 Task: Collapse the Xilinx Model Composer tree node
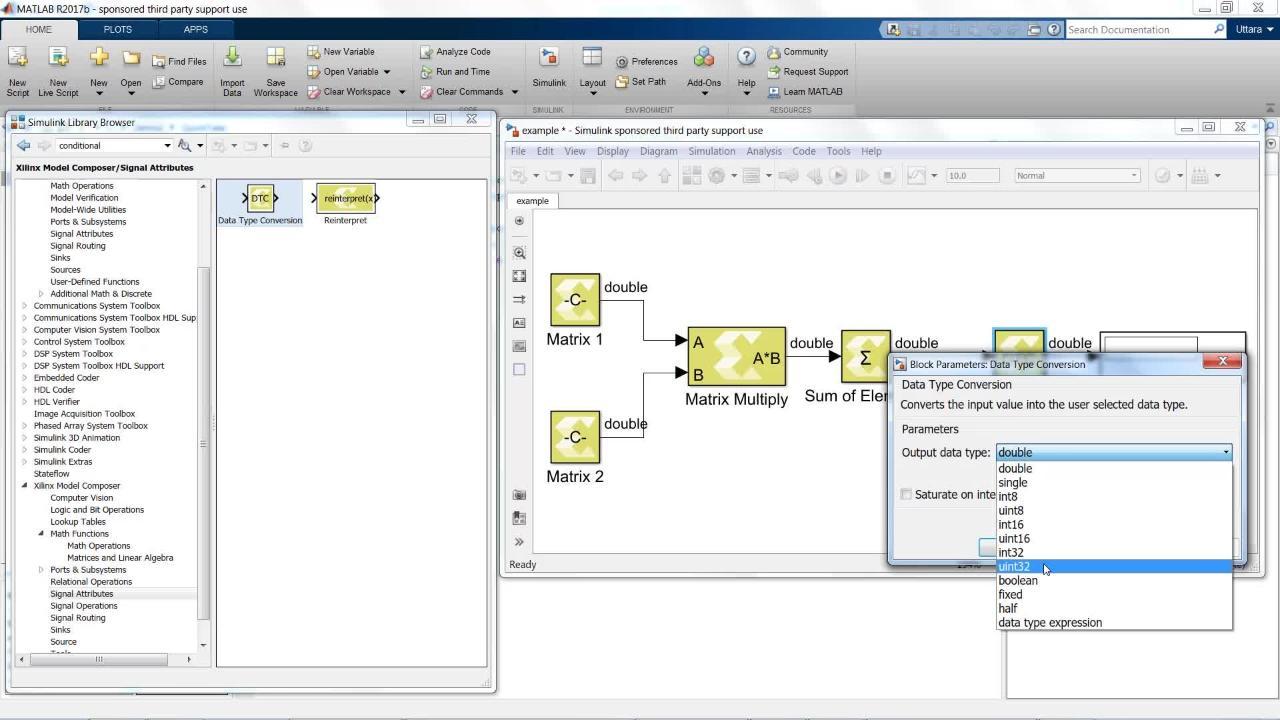click(25, 486)
